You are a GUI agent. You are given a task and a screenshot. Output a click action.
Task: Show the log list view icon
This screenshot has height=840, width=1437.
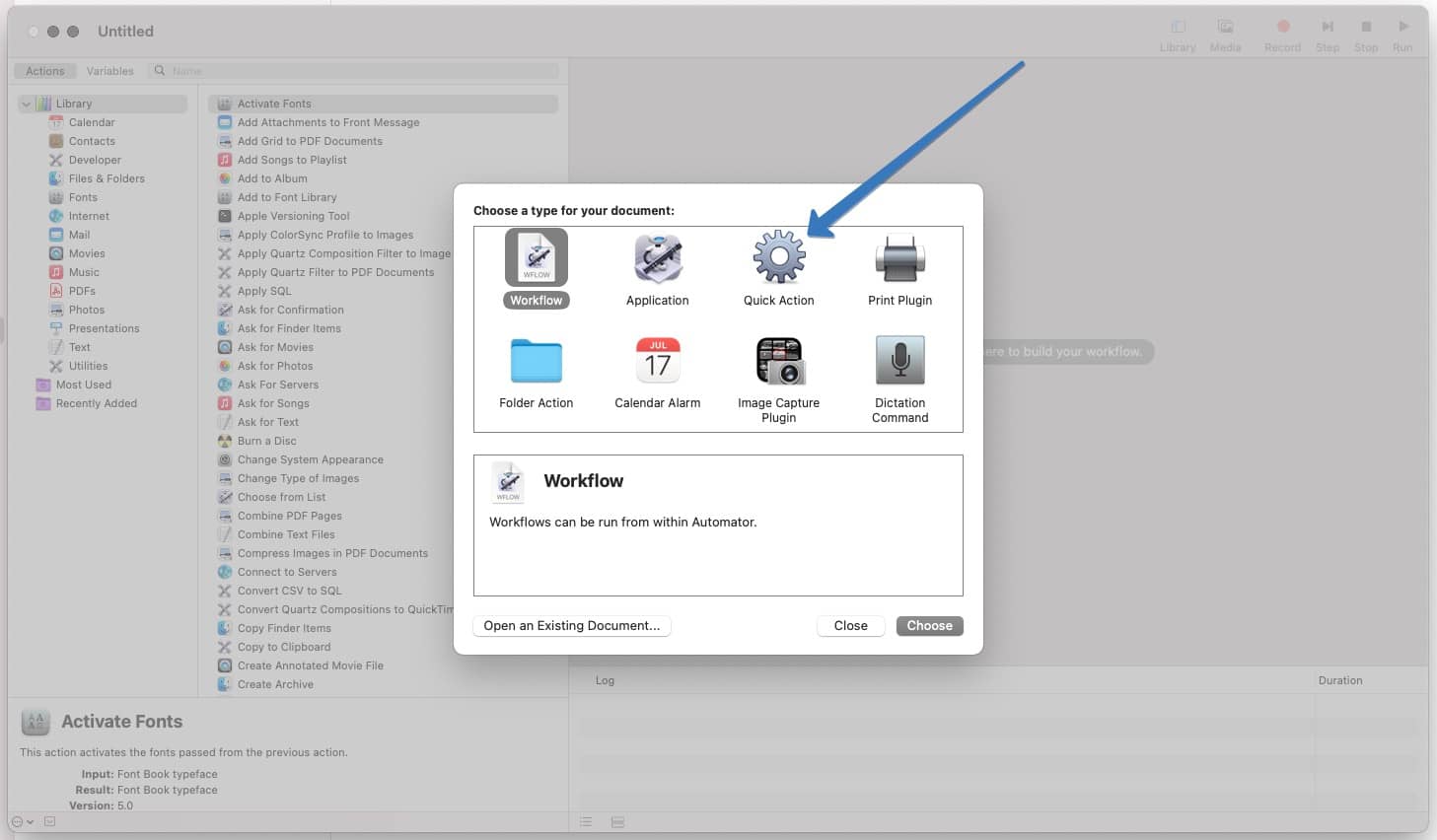click(586, 822)
